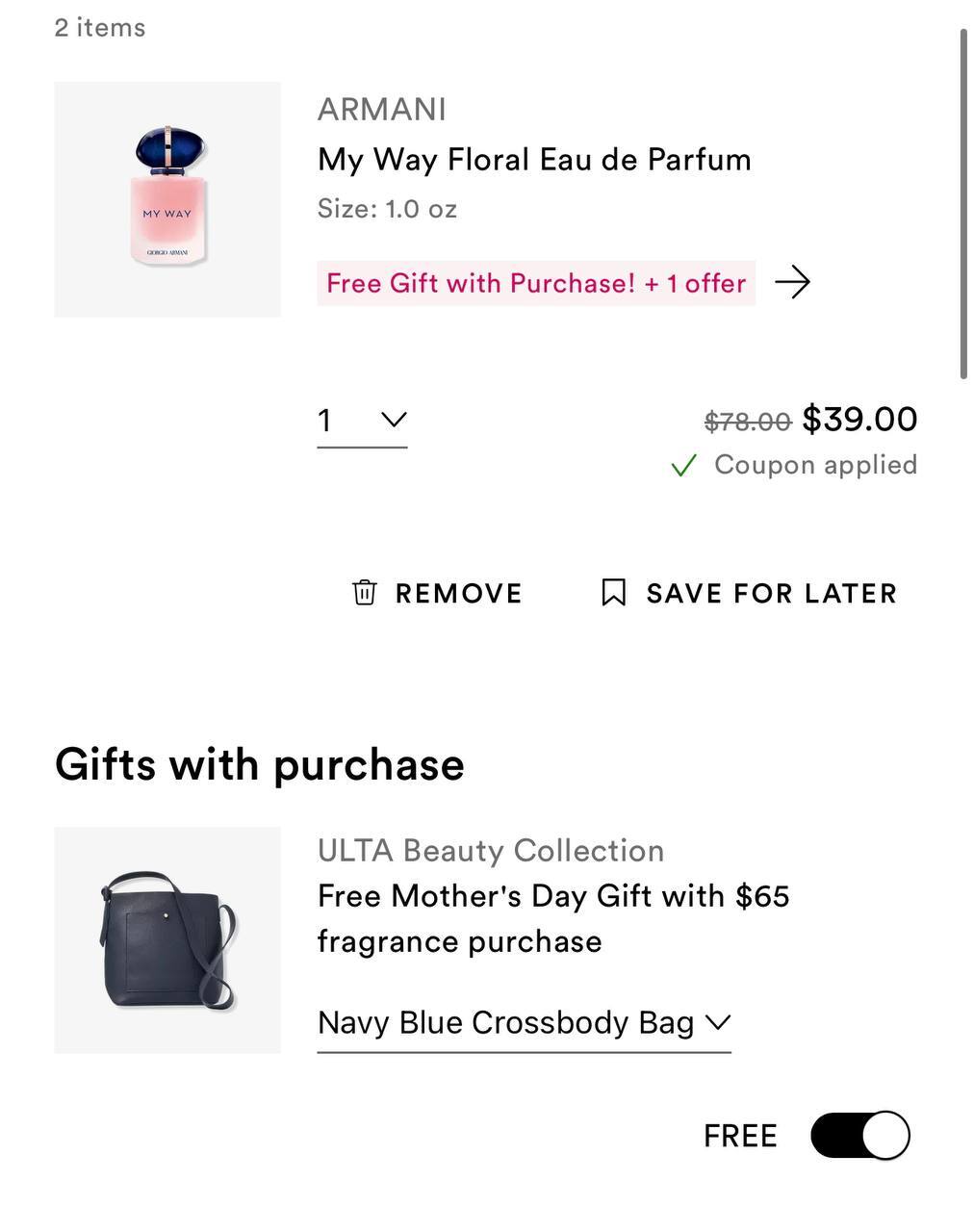Click the green coupon applied checkmark
Screen dimensions: 974x1232
683,466
